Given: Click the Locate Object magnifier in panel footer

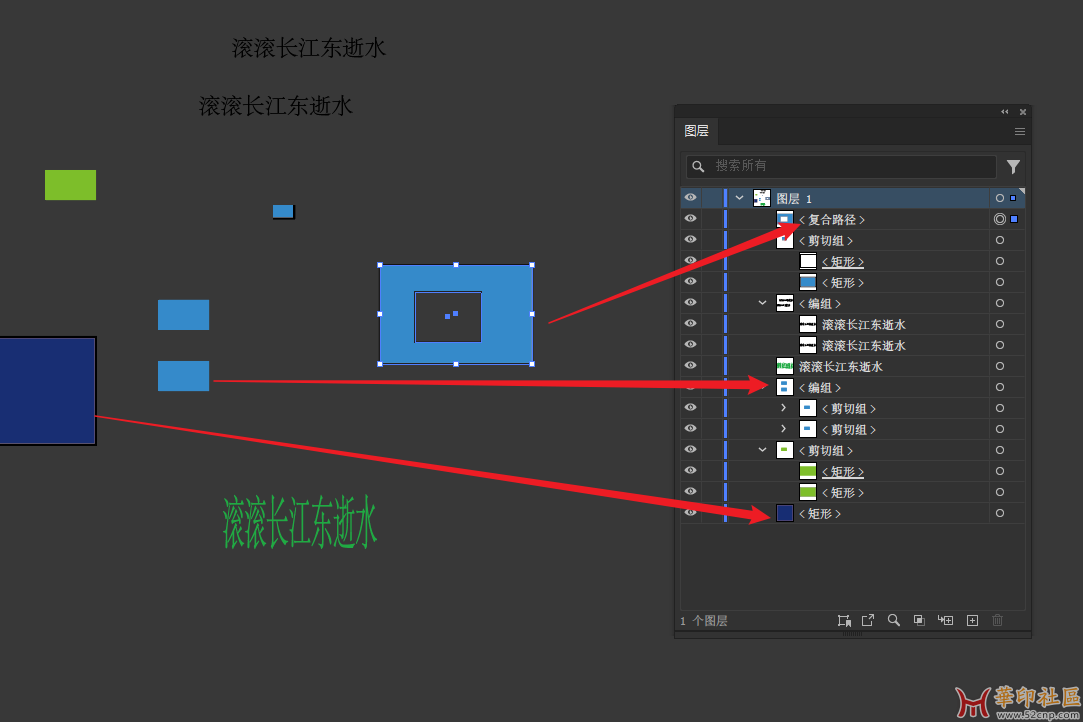Looking at the screenshot, I should click(x=893, y=620).
